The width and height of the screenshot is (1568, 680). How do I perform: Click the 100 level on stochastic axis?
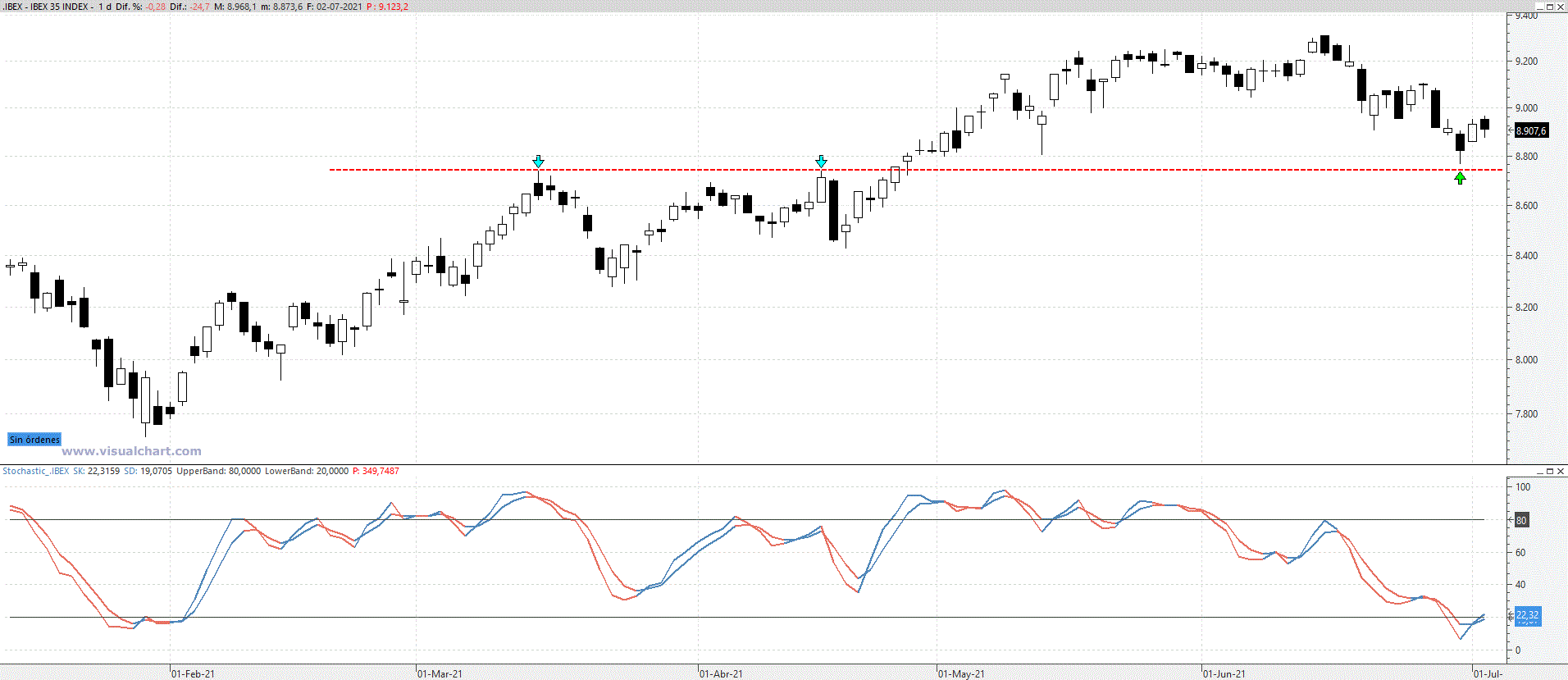[1523, 486]
